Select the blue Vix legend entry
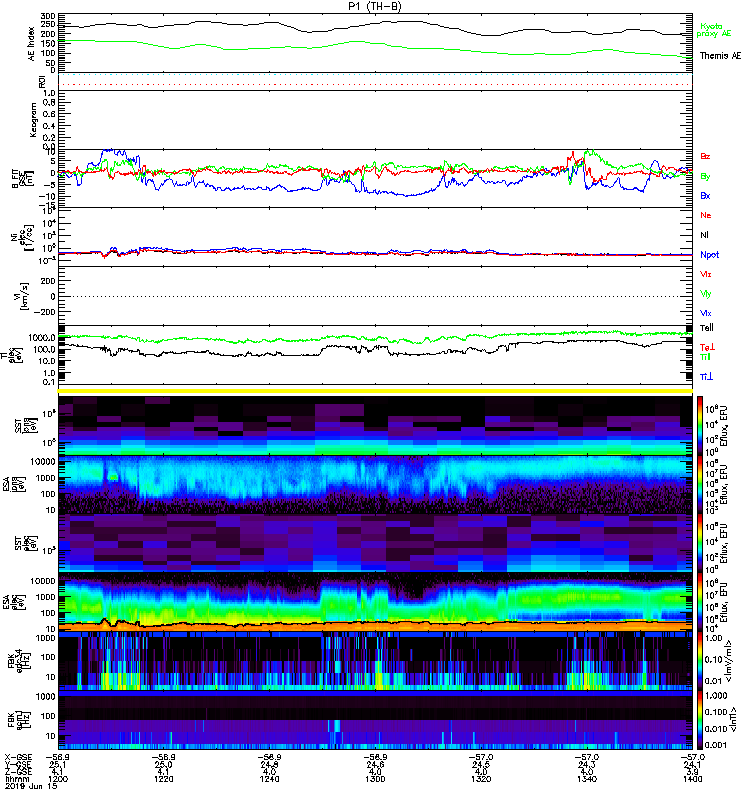This screenshot has width=750, height=800. tap(705, 313)
